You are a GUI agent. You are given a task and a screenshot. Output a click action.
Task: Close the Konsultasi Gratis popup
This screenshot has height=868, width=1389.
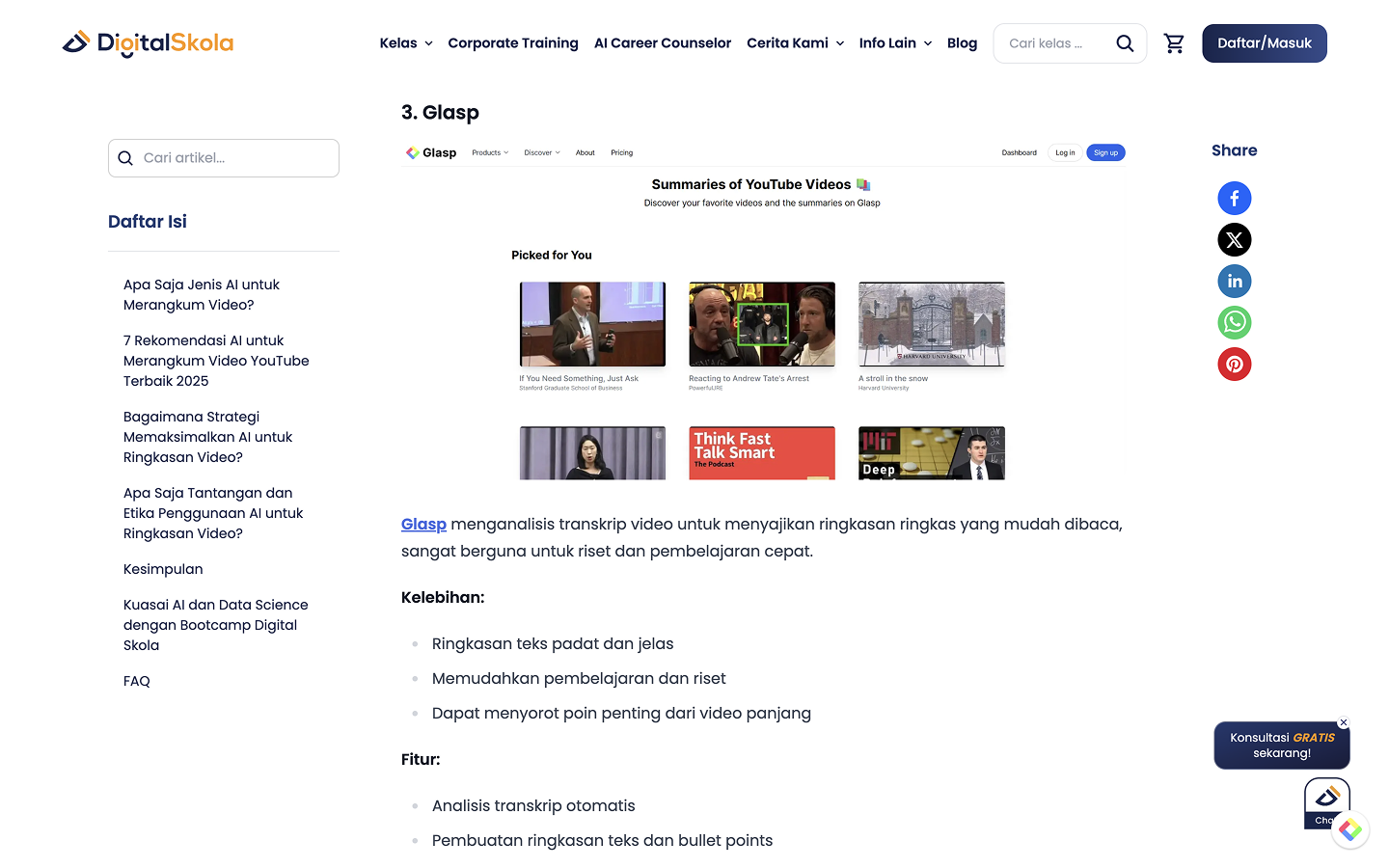[x=1344, y=722]
